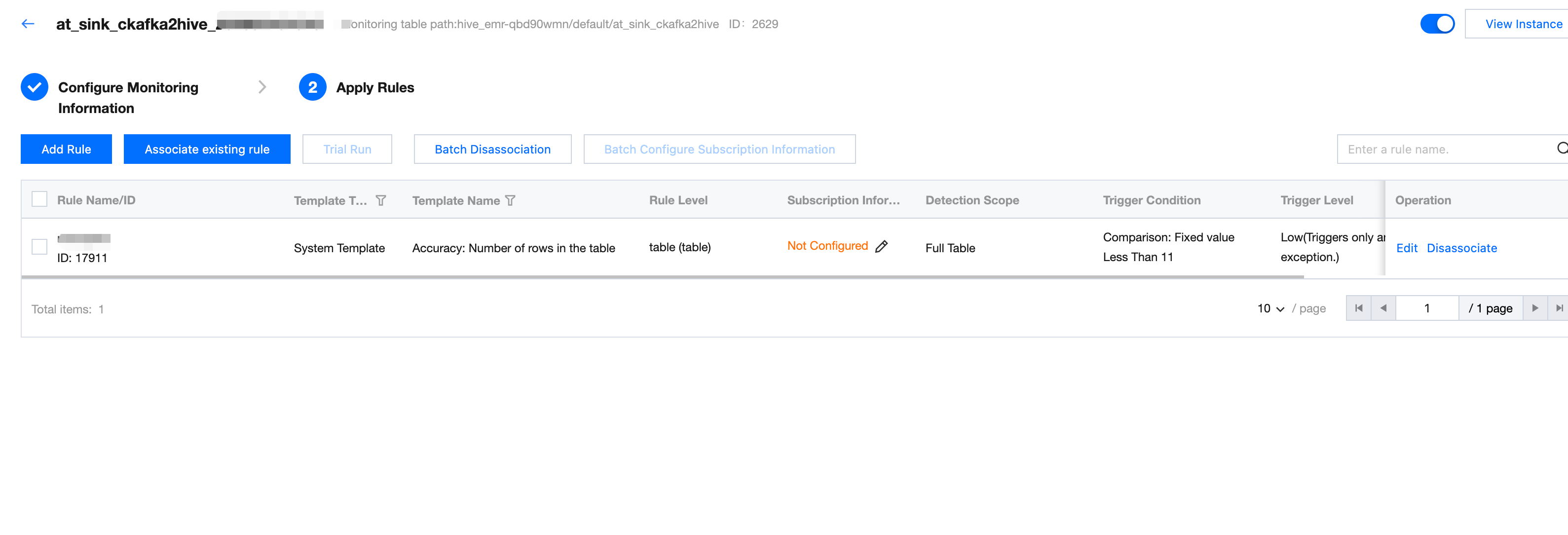This screenshot has height=535, width=1568.
Task: Click the Add Rule button
Action: coord(66,149)
